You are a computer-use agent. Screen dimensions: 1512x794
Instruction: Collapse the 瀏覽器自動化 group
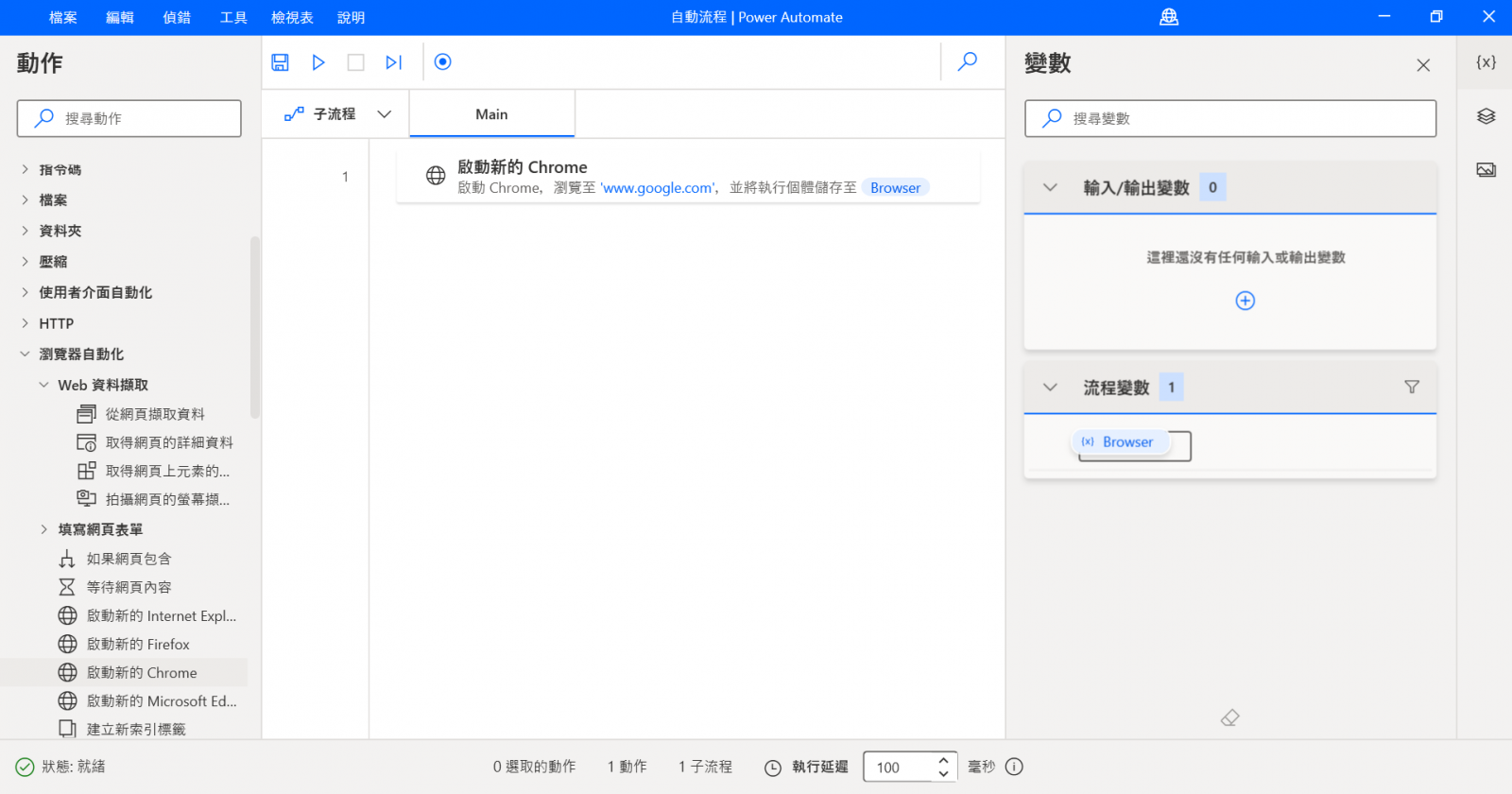coord(26,354)
